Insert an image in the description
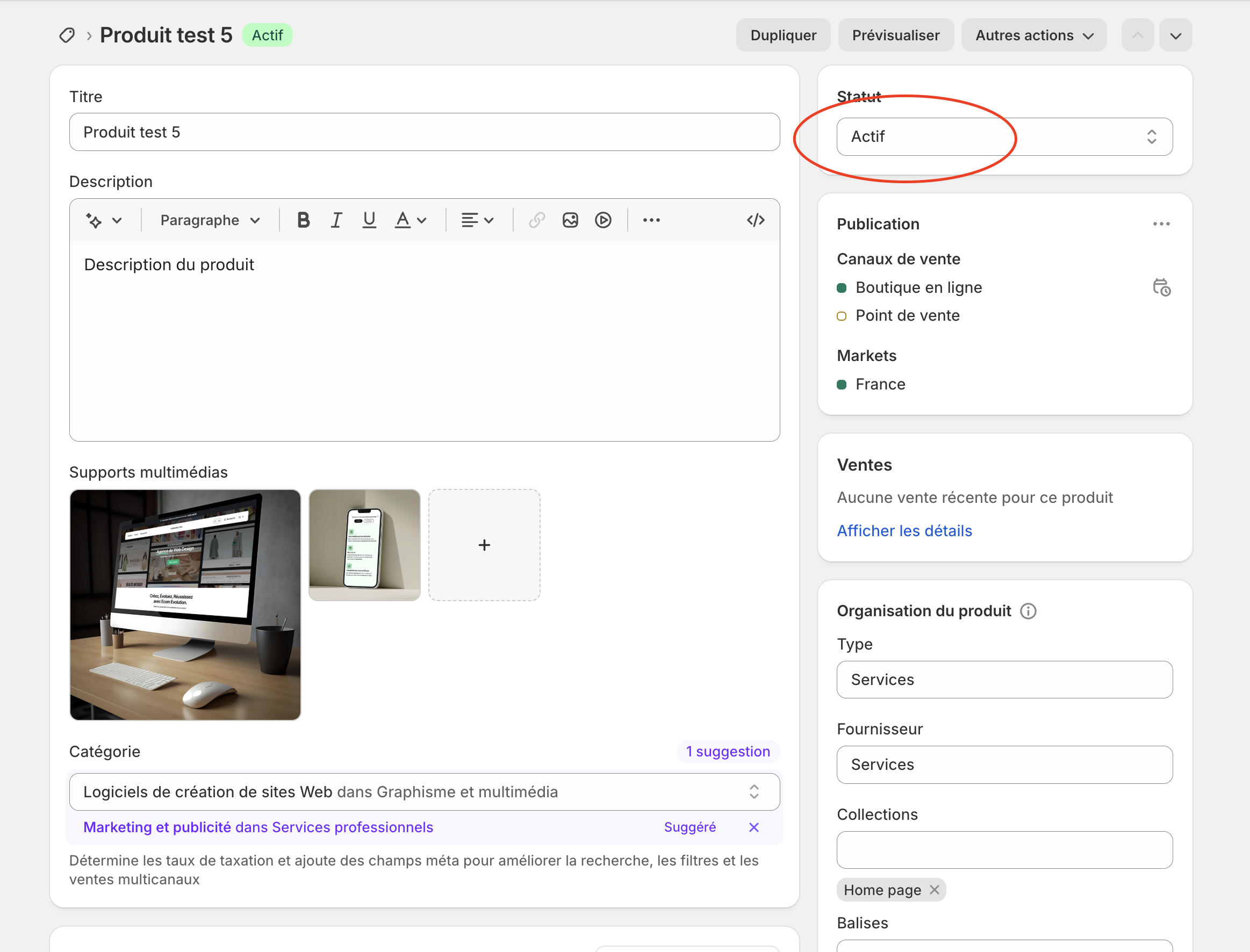The image size is (1250, 952). click(570, 220)
